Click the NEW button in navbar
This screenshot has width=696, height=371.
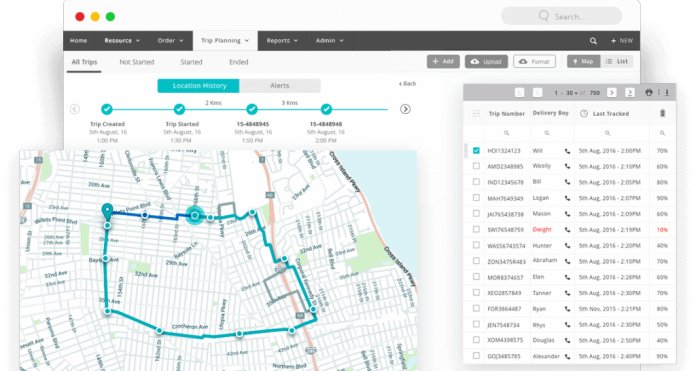(x=621, y=40)
